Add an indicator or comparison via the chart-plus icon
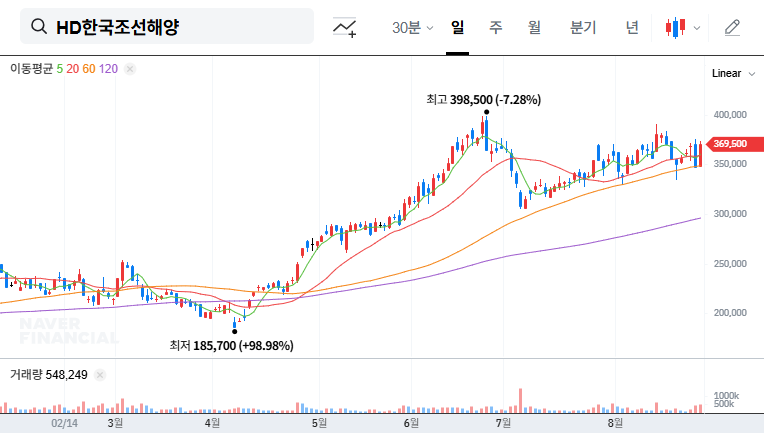 [x=344, y=27]
